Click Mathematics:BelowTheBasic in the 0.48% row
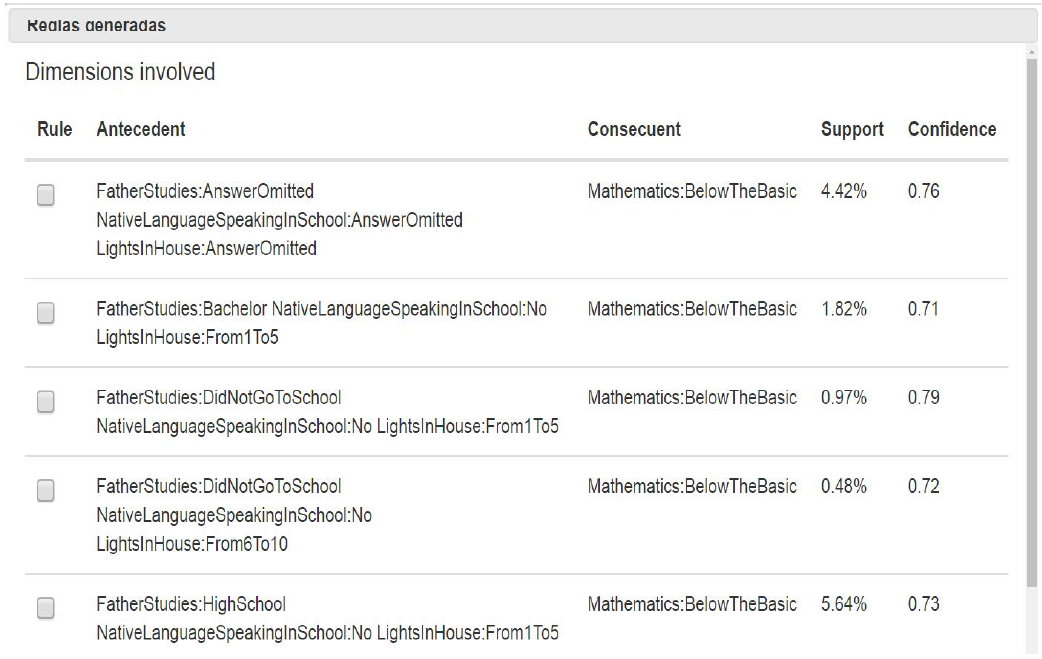 pos(692,486)
